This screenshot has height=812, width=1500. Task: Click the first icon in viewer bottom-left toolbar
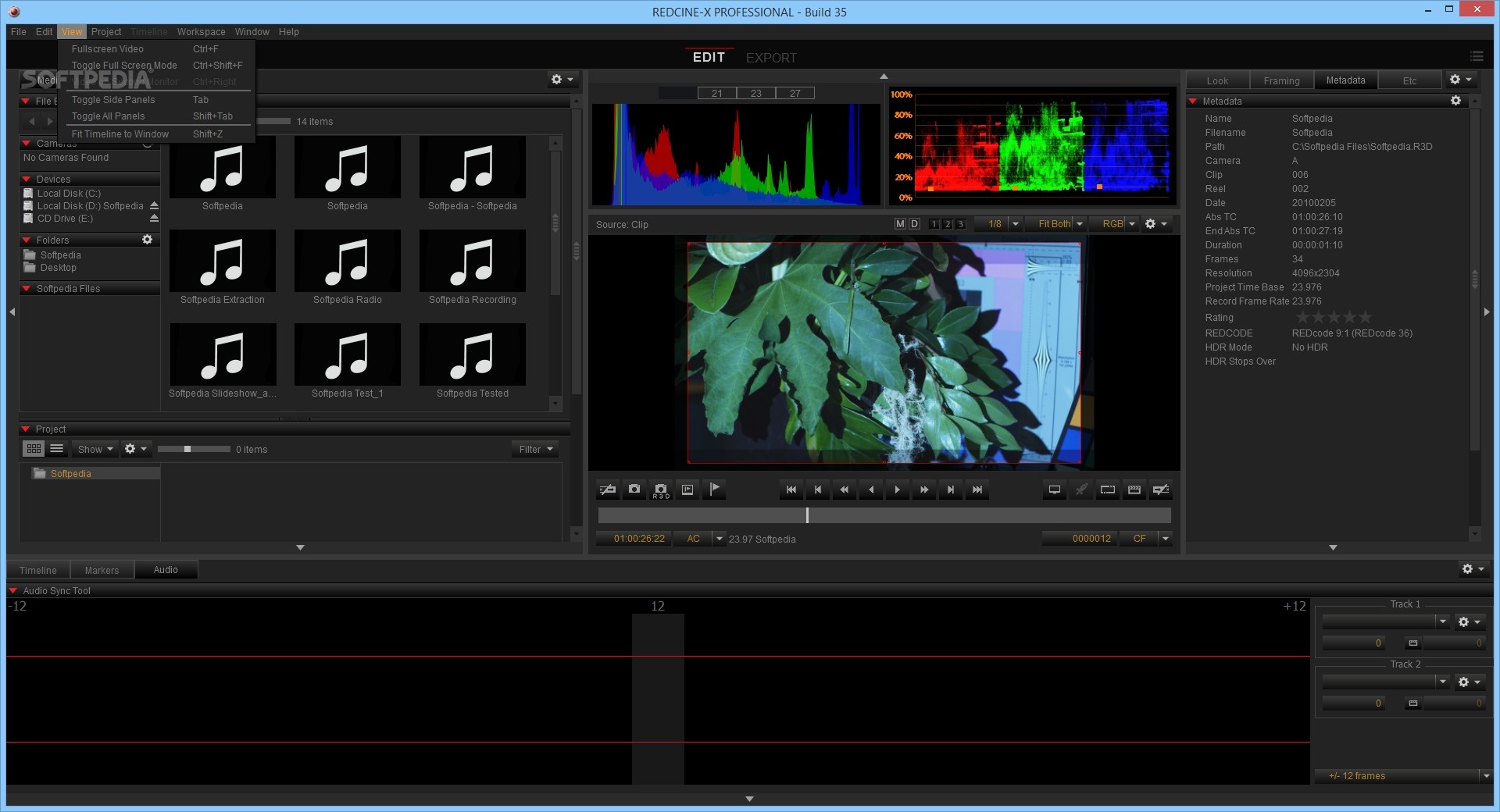tap(608, 490)
